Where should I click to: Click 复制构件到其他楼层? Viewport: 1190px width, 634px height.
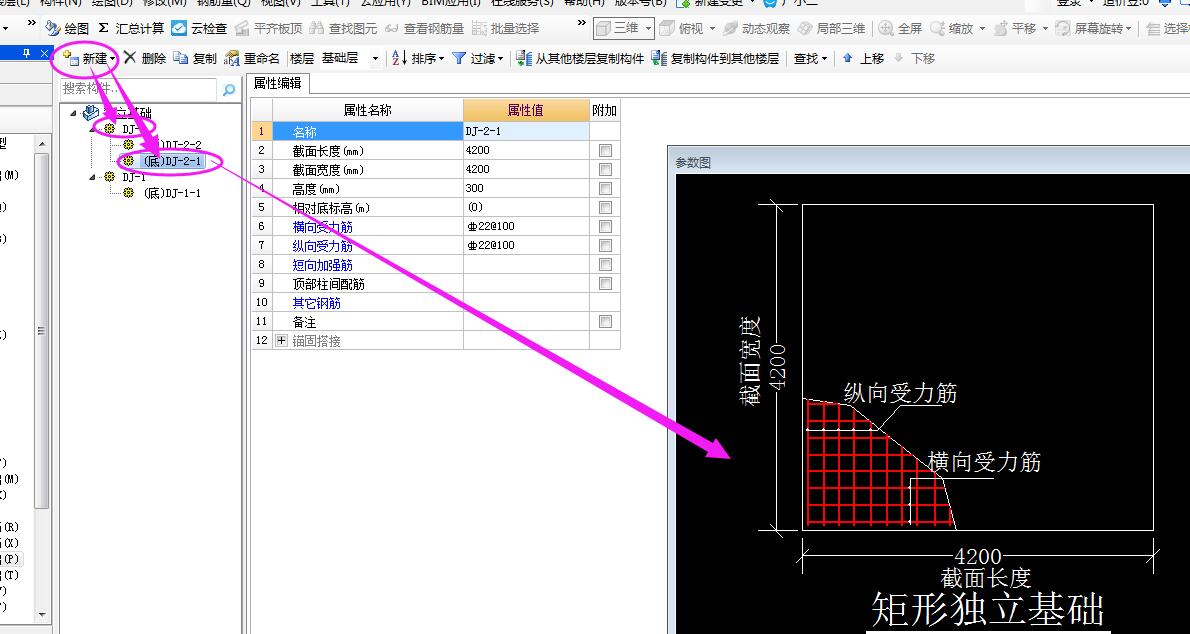click(x=716, y=58)
